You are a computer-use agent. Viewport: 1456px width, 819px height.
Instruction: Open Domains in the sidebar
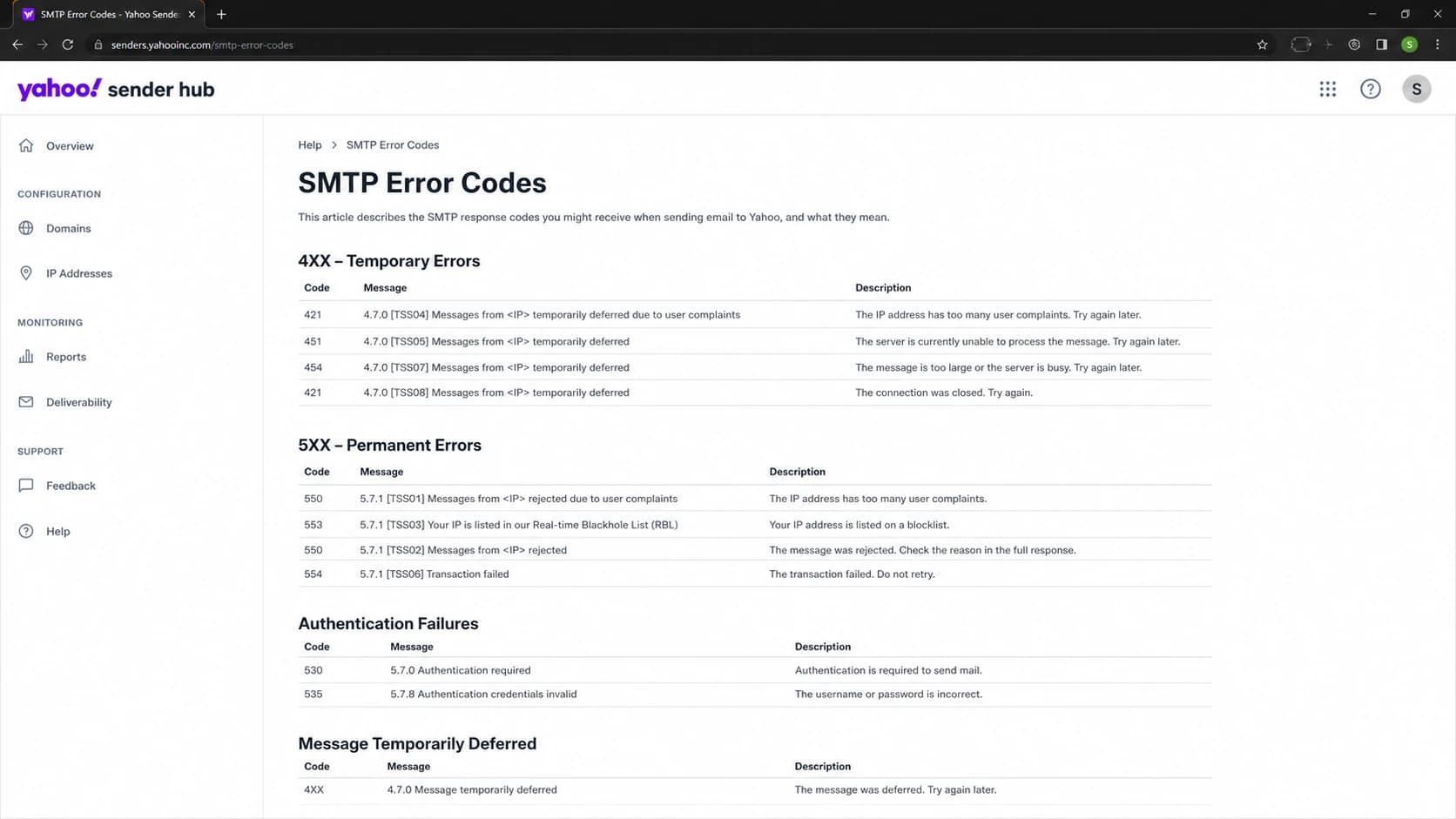tap(68, 228)
